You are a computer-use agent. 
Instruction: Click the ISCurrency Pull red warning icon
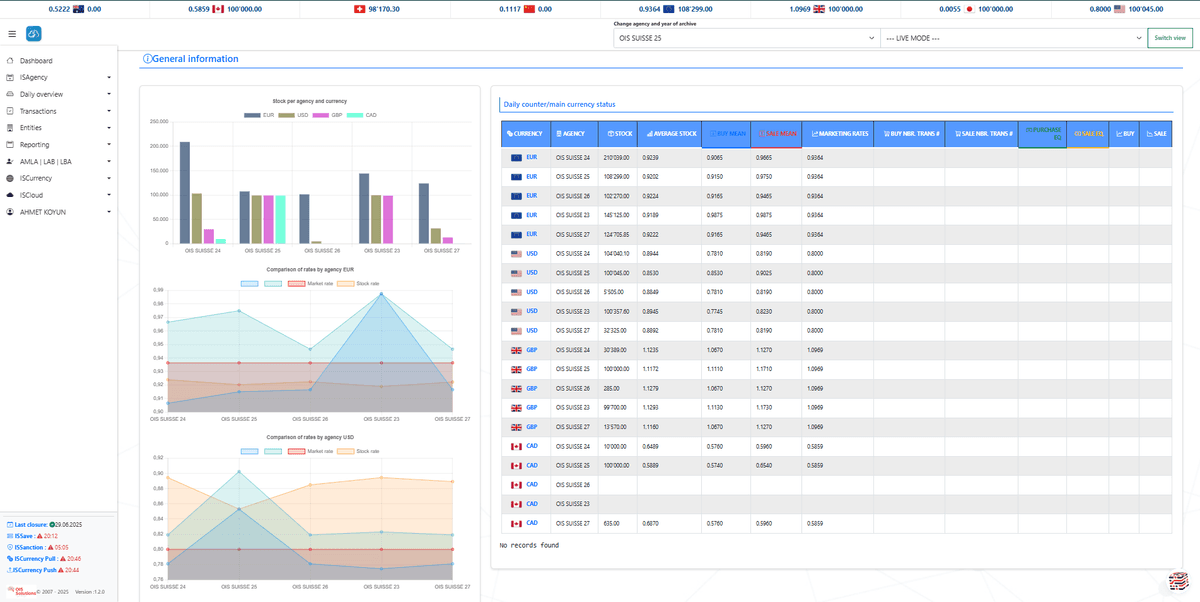(x=61, y=558)
